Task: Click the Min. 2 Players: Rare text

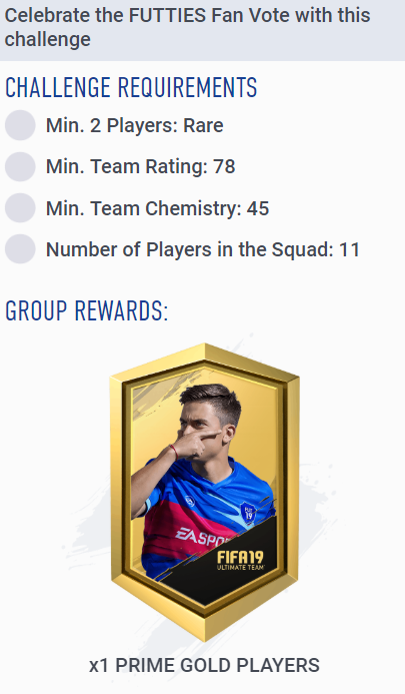Action: [x=135, y=126]
